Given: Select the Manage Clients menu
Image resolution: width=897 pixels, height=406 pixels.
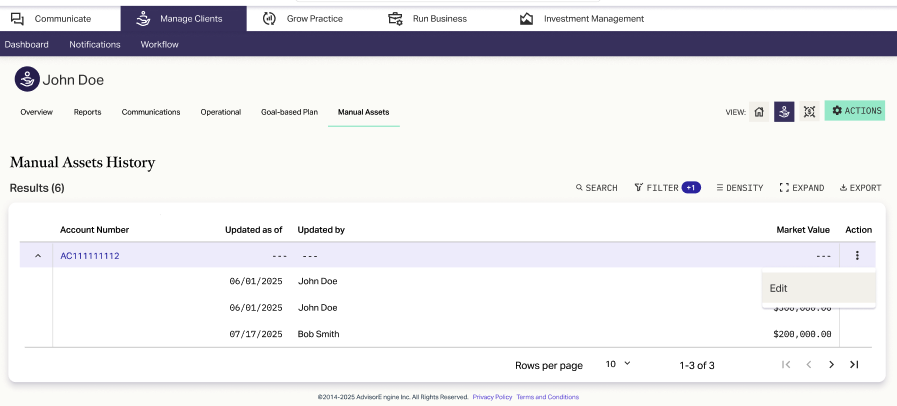Looking at the screenshot, I should [x=183, y=19].
